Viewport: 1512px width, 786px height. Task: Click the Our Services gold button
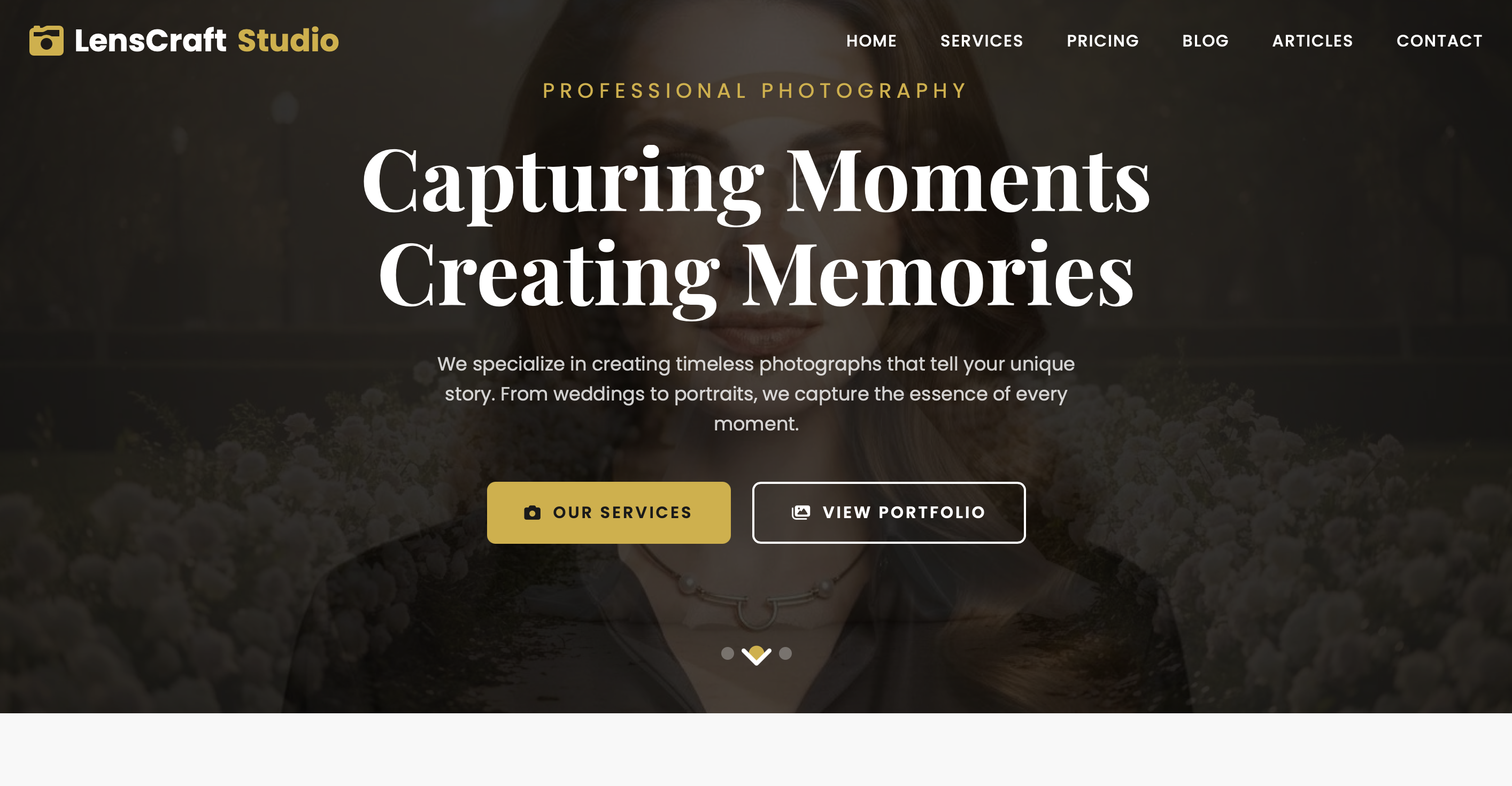(608, 512)
